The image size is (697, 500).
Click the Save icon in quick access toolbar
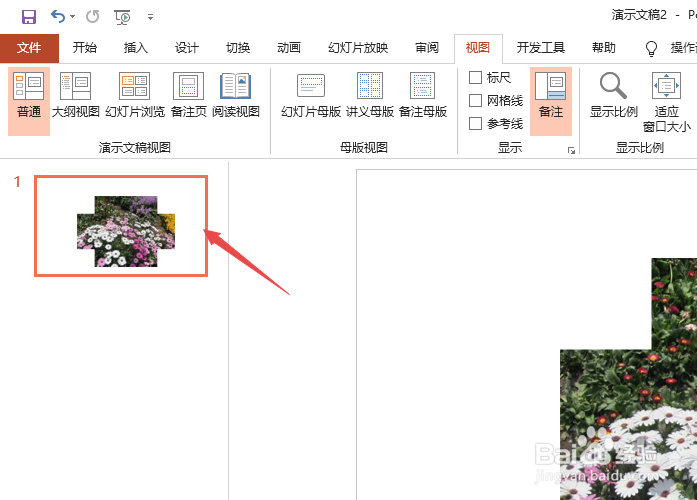click(29, 17)
